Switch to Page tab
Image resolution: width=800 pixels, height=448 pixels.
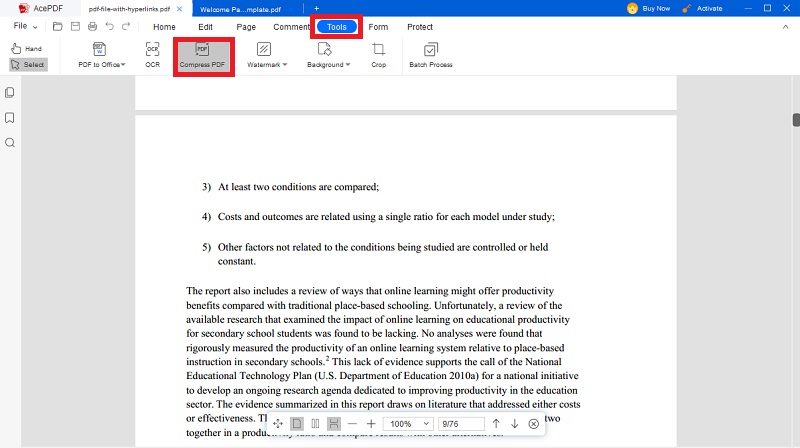246,27
